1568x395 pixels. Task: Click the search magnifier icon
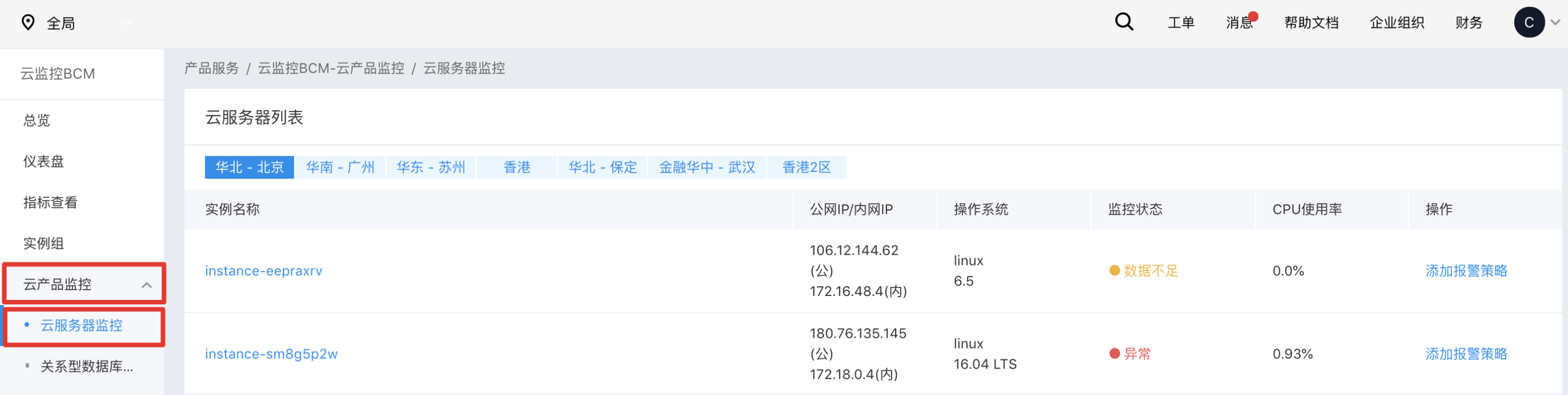click(x=1124, y=23)
